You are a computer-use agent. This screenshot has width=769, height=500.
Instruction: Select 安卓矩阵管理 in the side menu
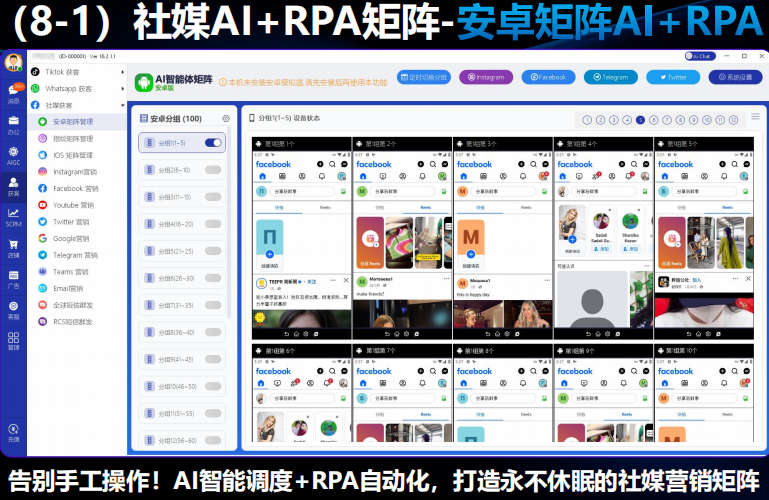(x=77, y=122)
